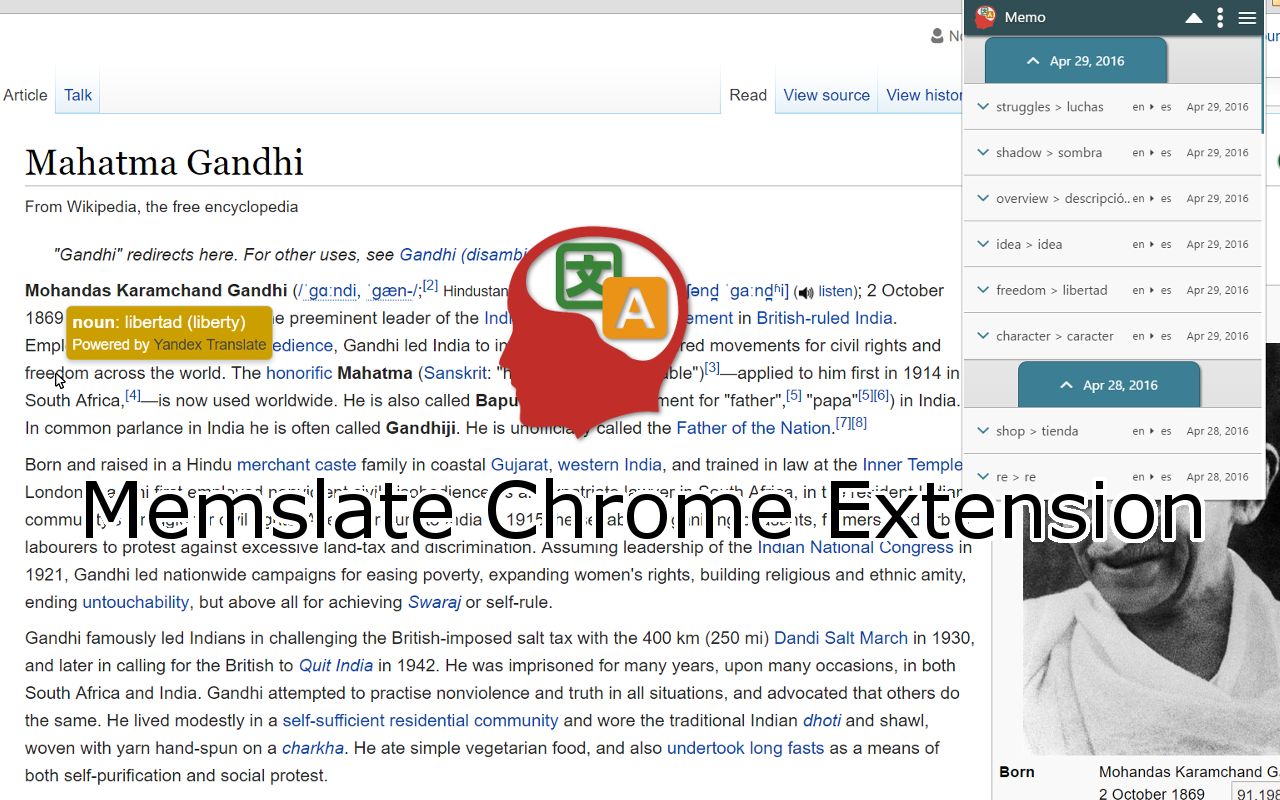Switch to the Talk tab
Screen dimensions: 1280x800
(x=77, y=95)
